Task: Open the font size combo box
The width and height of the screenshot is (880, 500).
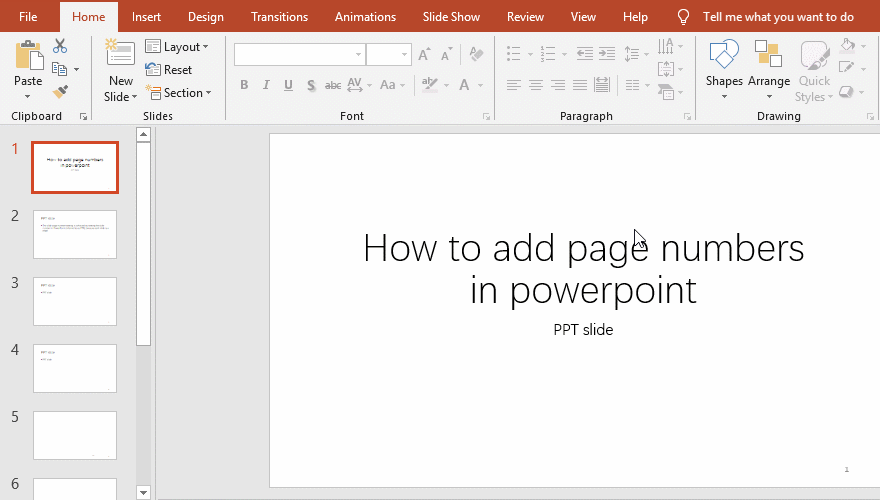Action: [389, 54]
